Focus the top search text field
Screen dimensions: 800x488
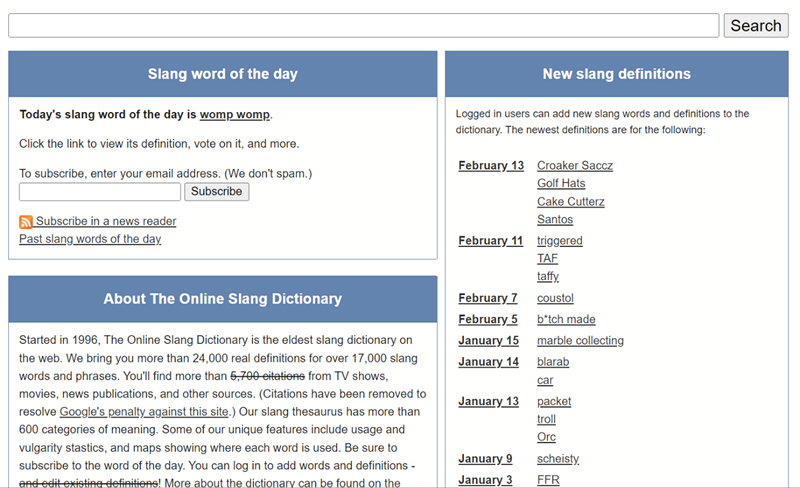click(x=363, y=26)
